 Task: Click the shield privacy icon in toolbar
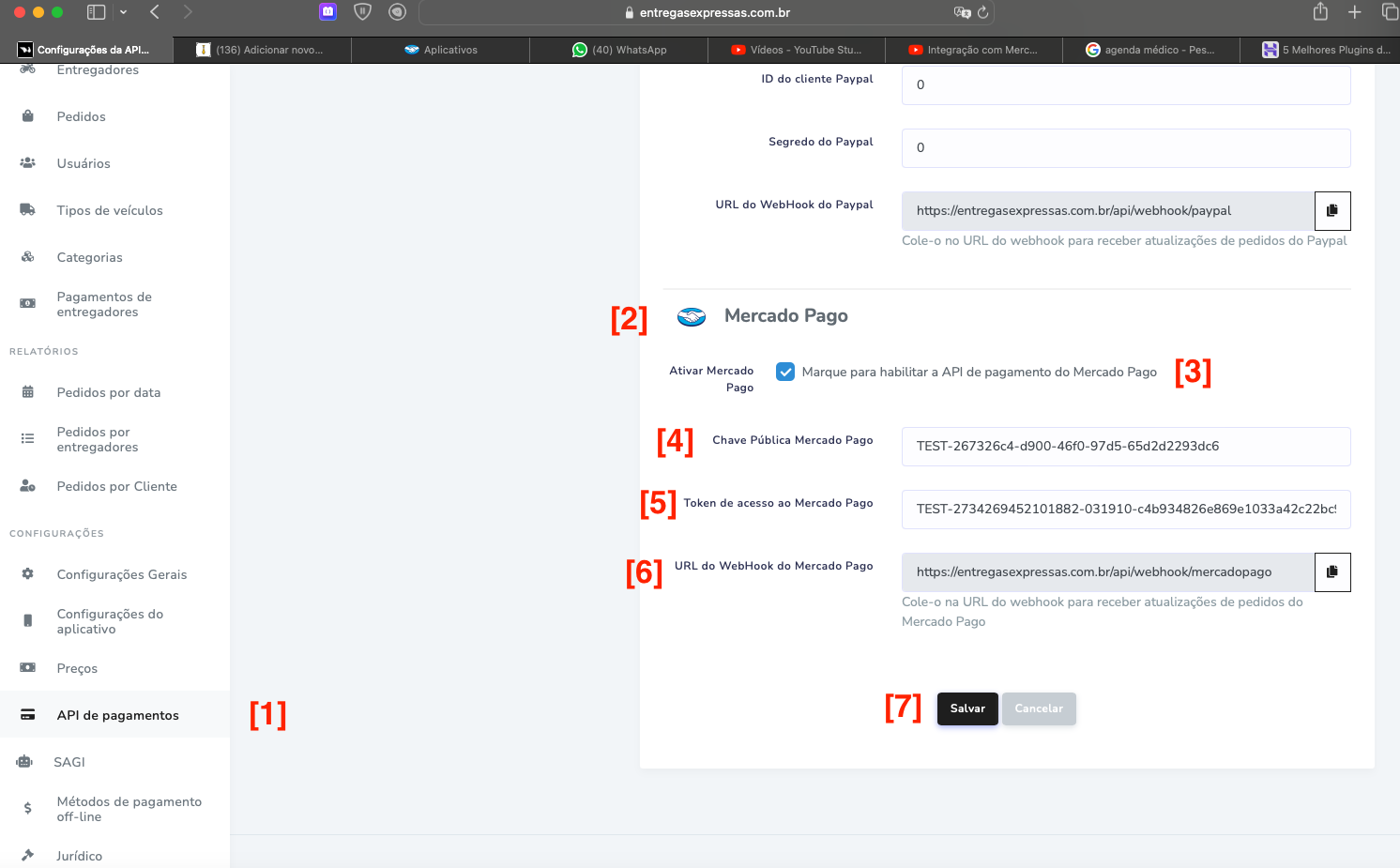tap(362, 12)
